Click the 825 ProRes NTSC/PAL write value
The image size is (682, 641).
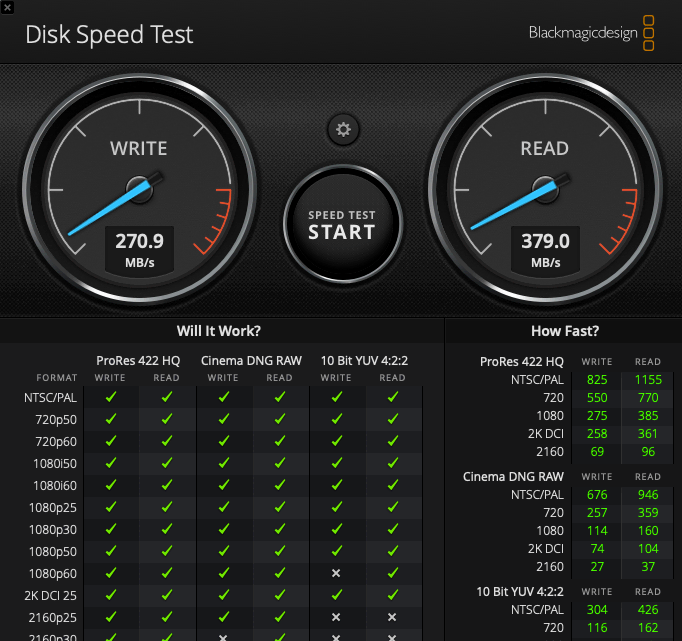[597, 380]
